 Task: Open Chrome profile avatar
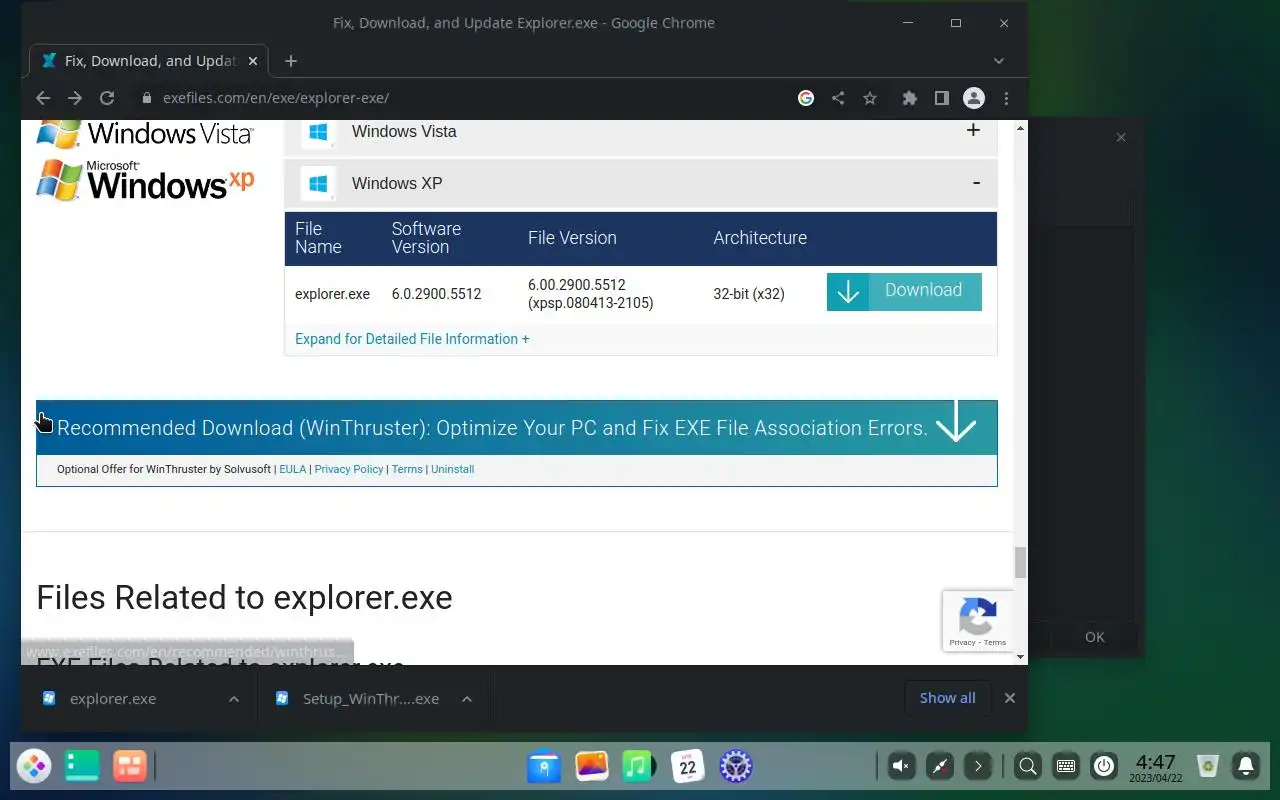click(973, 98)
